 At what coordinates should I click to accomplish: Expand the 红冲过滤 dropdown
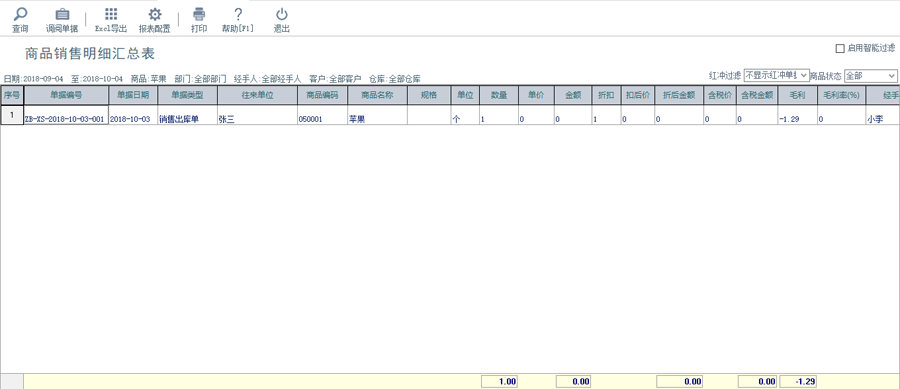point(776,75)
